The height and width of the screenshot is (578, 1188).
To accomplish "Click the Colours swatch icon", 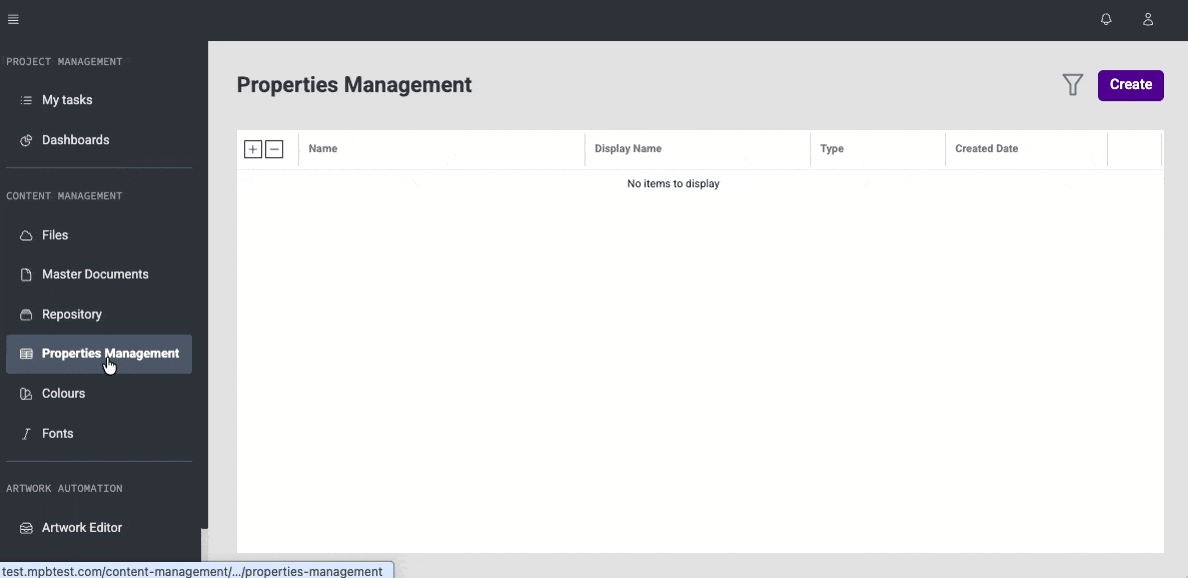I will [26, 394].
